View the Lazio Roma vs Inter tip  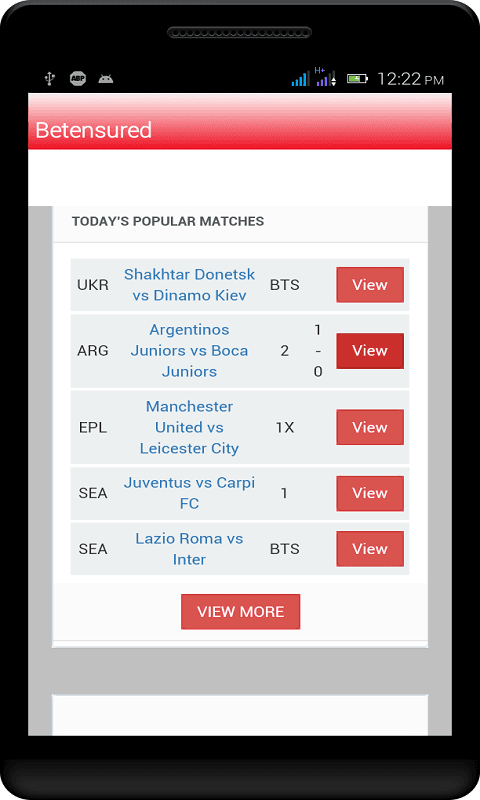click(370, 549)
